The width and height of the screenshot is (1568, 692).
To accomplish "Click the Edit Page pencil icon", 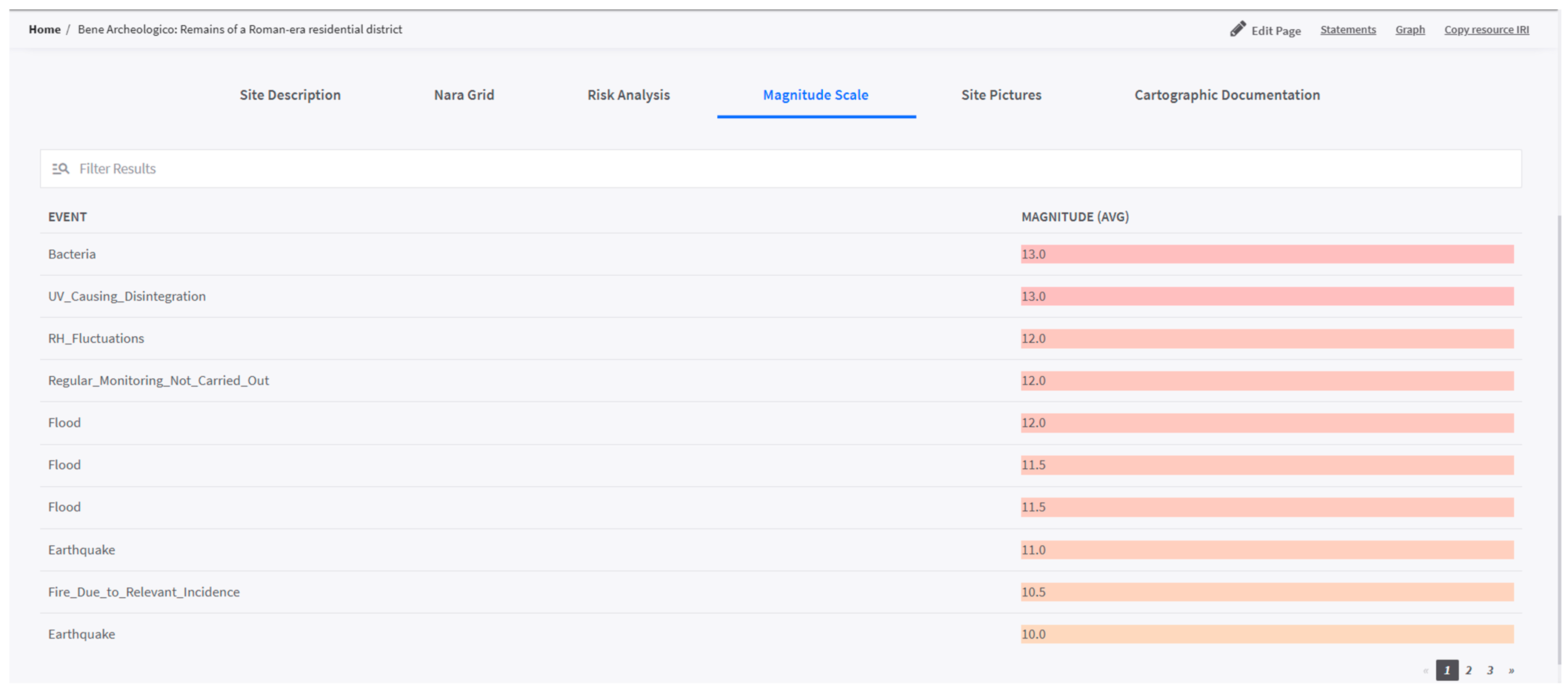I will coord(1237,29).
